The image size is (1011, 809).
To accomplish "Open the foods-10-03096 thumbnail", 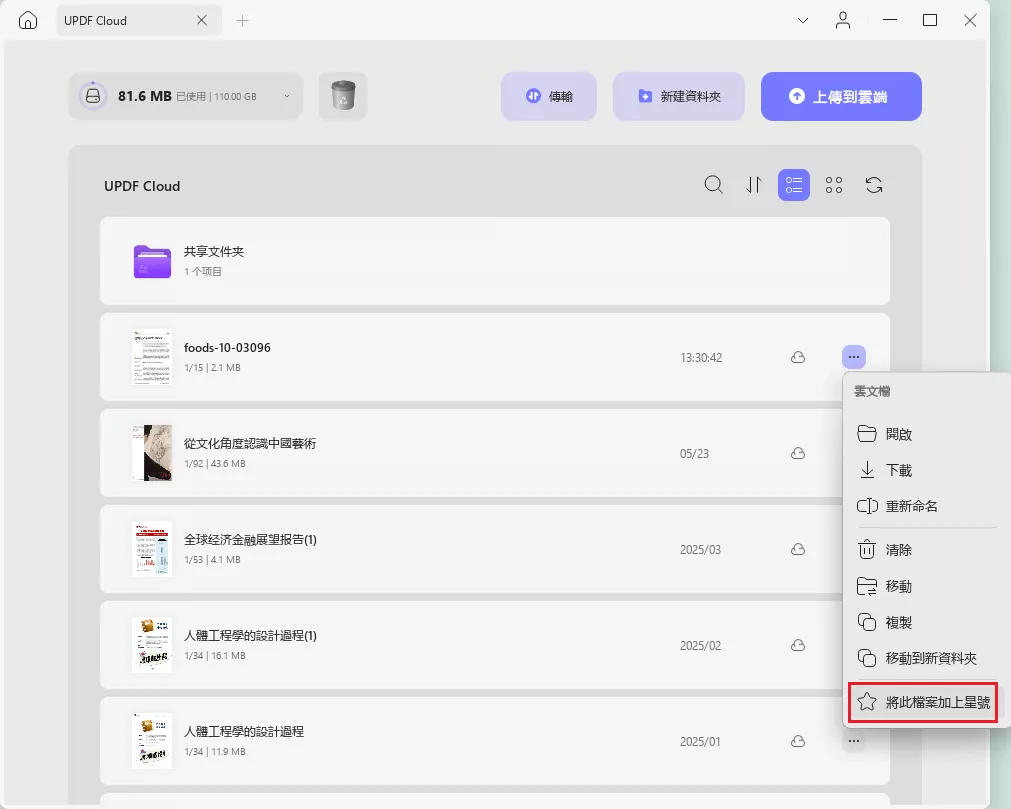I will (152, 357).
